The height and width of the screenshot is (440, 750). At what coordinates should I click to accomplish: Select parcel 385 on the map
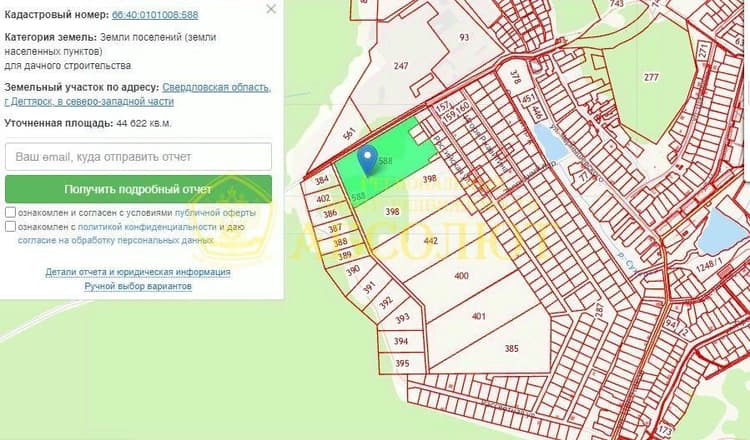point(511,348)
